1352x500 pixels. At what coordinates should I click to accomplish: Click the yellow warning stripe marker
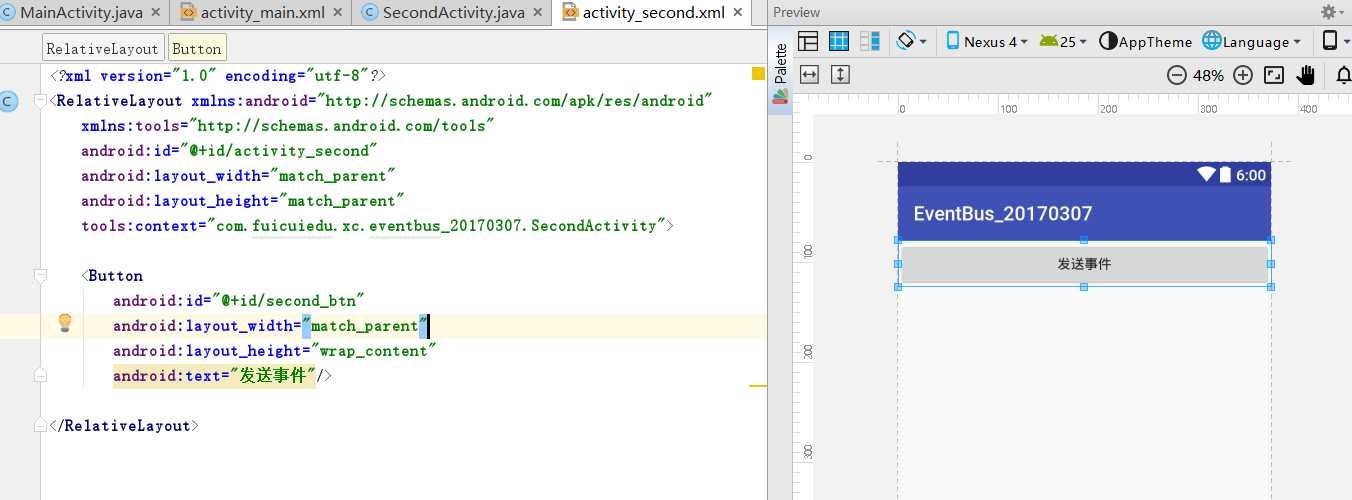[758, 385]
